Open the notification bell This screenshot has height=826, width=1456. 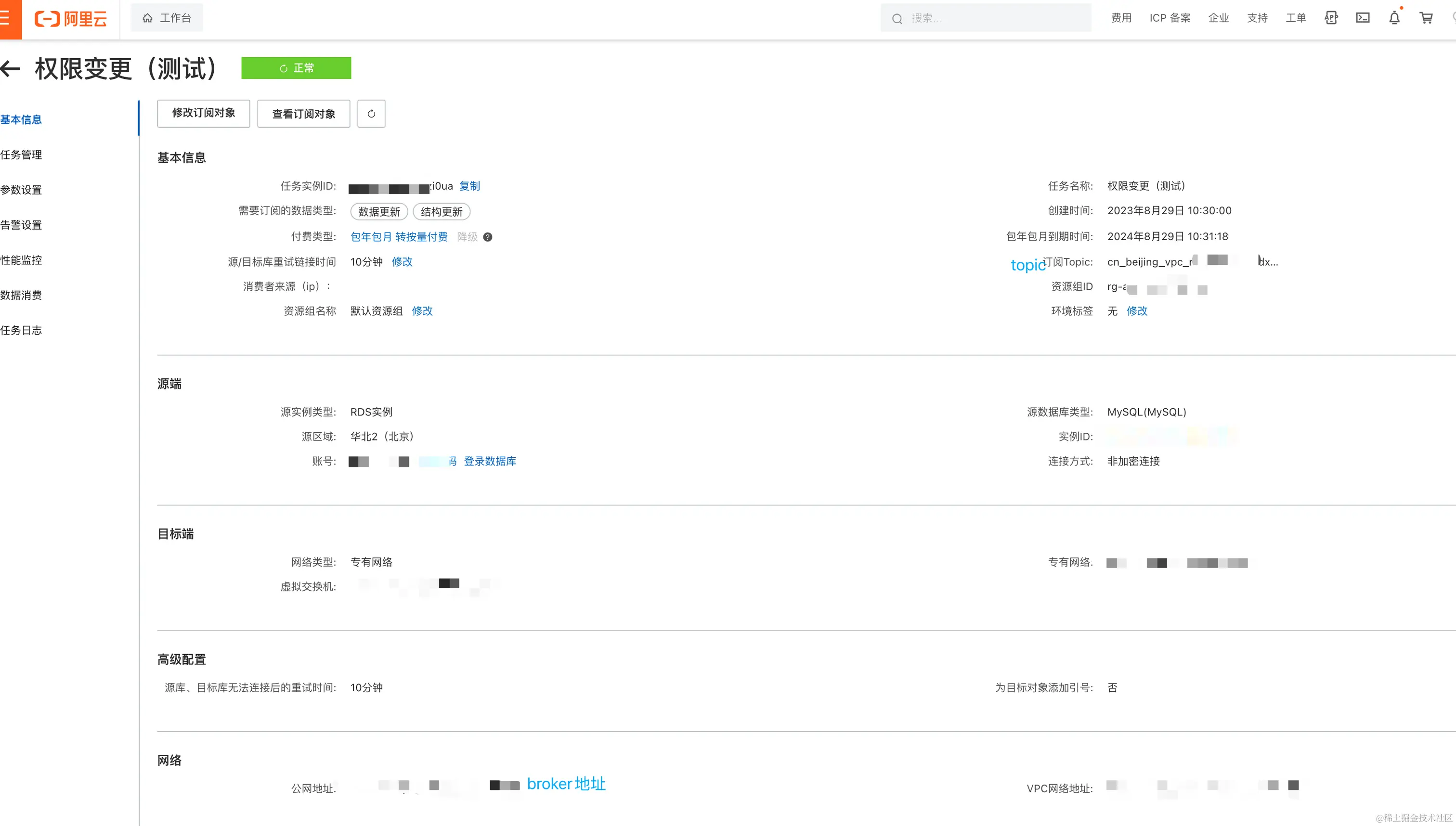[x=1394, y=18]
